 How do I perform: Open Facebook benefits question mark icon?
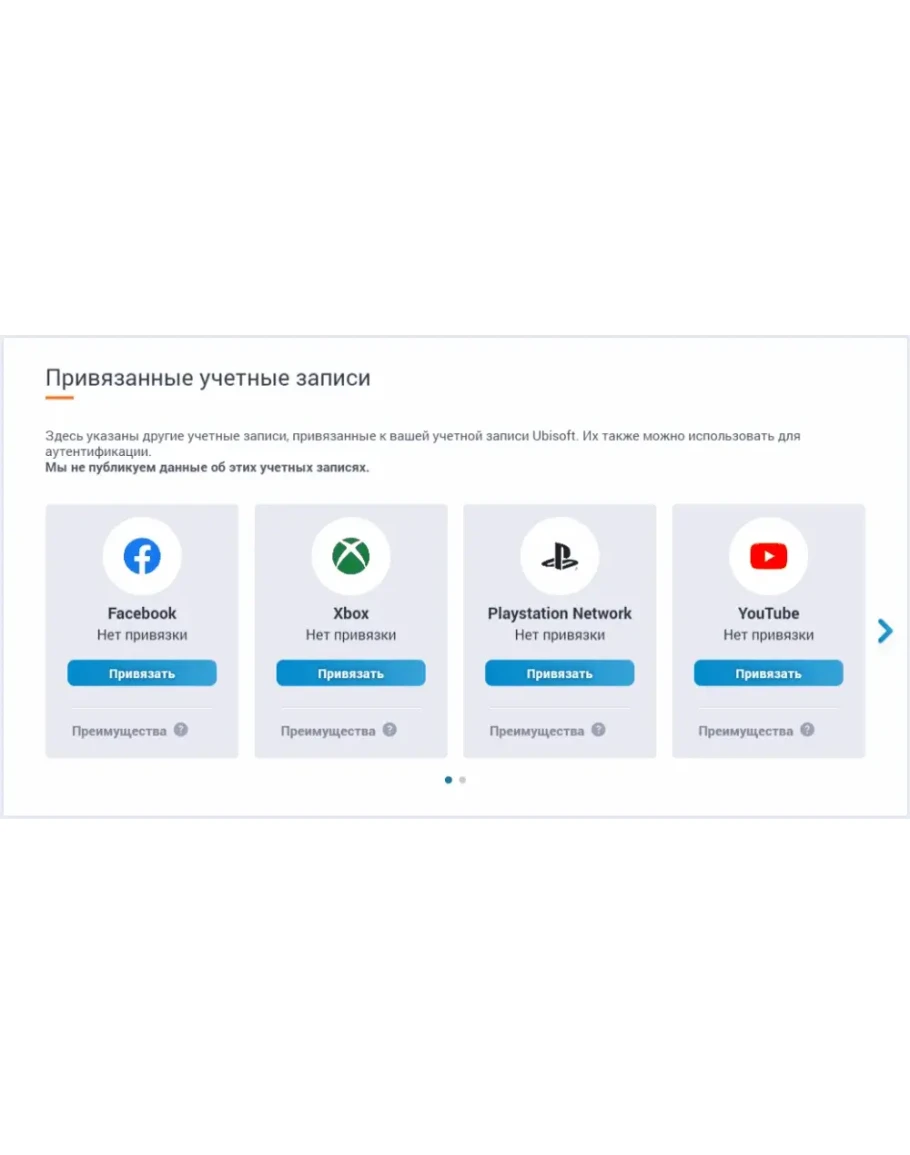click(181, 730)
